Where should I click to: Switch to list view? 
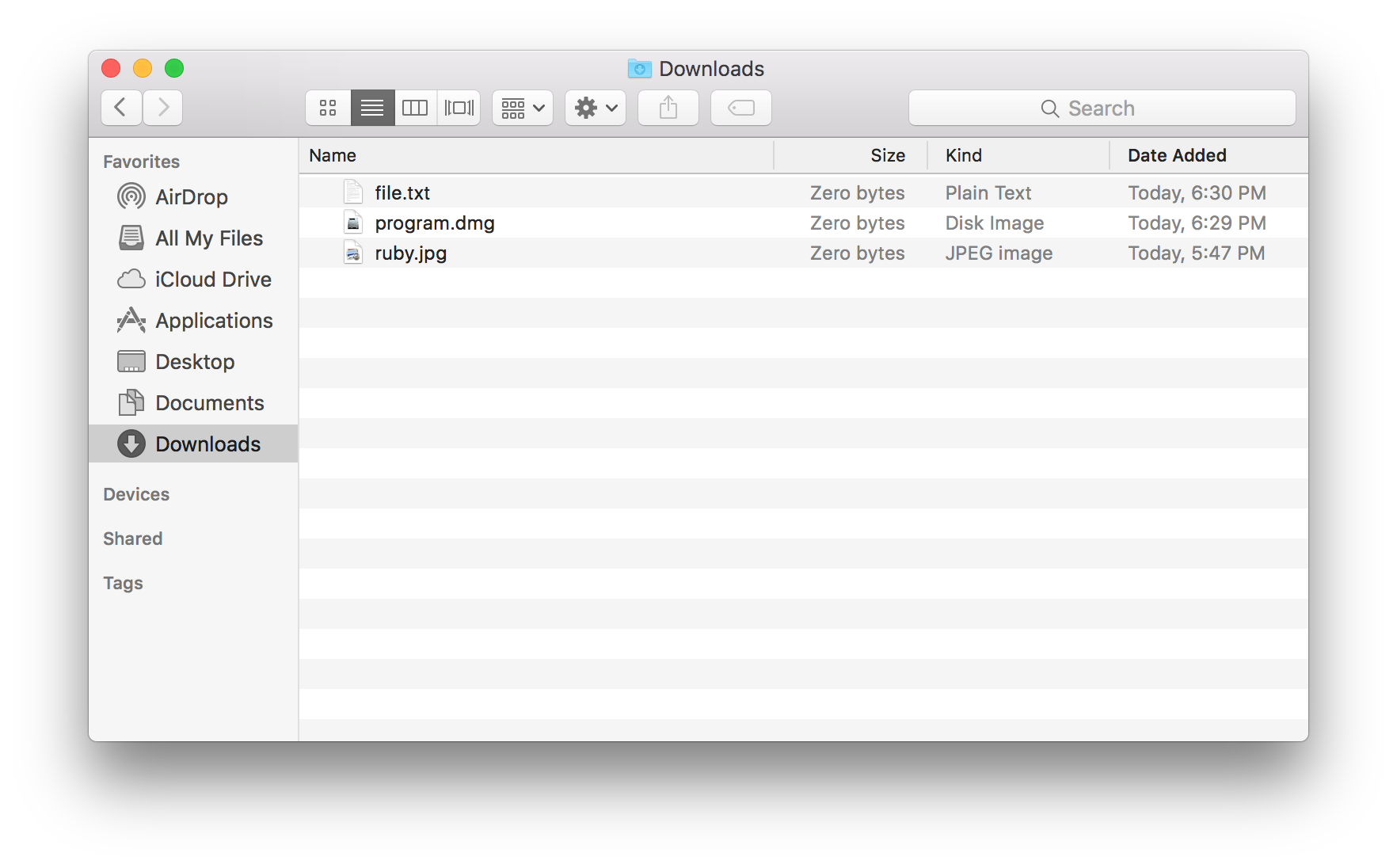pyautogui.click(x=372, y=108)
